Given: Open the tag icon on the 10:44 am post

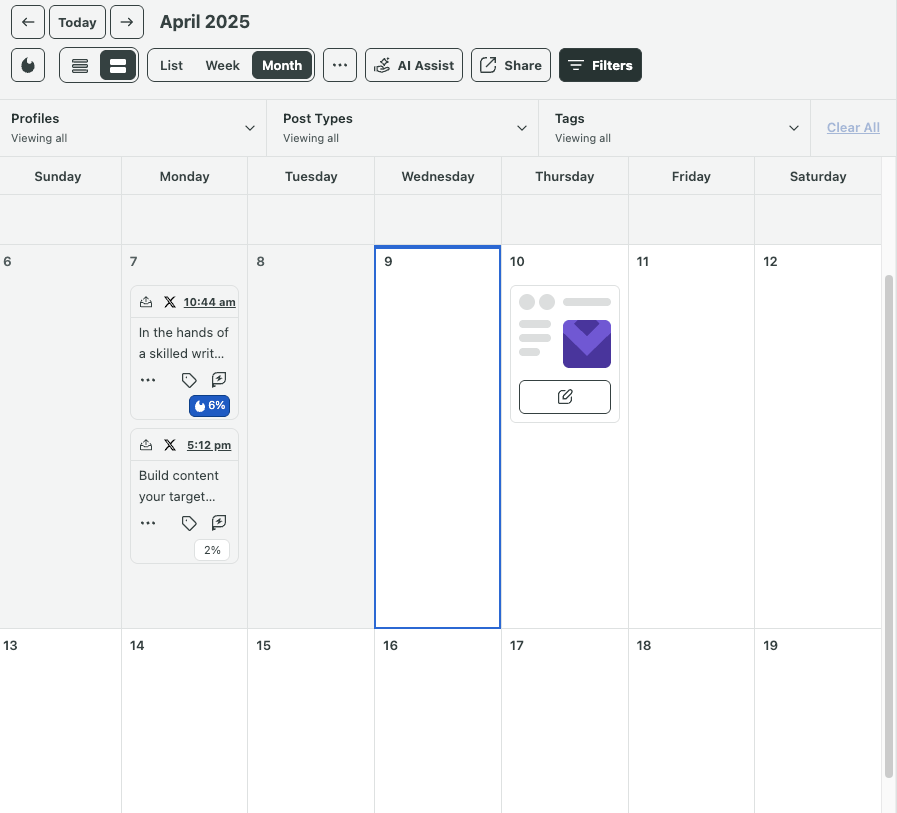Looking at the screenshot, I should pyautogui.click(x=189, y=380).
